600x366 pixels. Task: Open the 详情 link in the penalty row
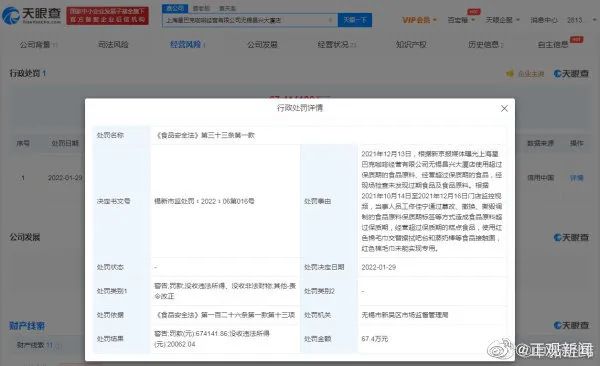tap(577, 178)
